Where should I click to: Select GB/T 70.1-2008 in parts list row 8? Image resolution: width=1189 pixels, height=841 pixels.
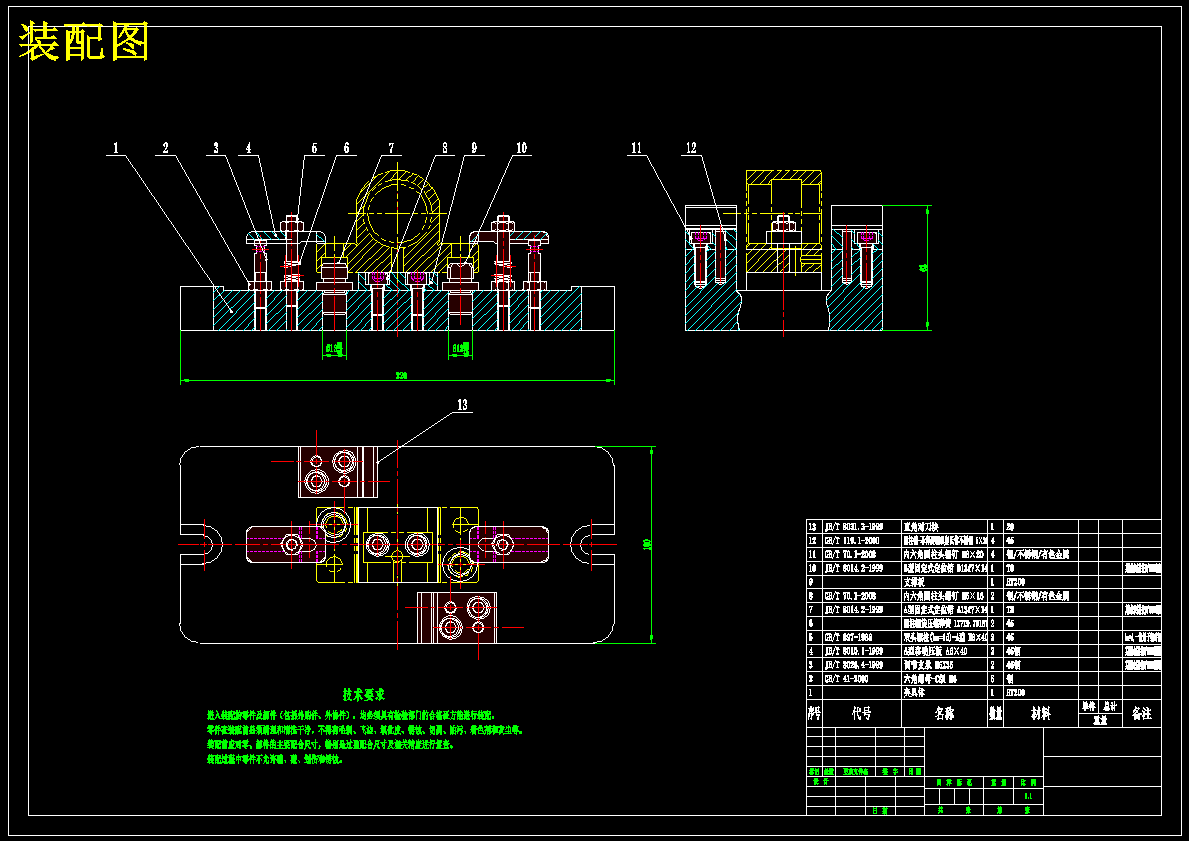pos(852,596)
